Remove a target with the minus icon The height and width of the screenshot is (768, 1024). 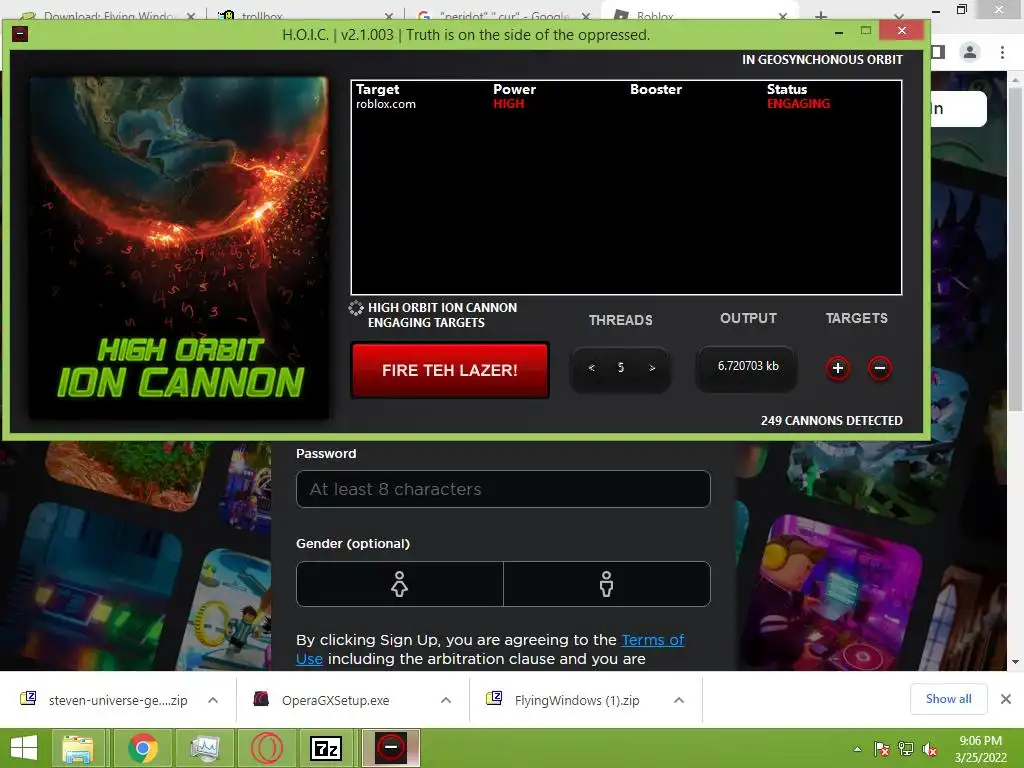pyautogui.click(x=880, y=368)
